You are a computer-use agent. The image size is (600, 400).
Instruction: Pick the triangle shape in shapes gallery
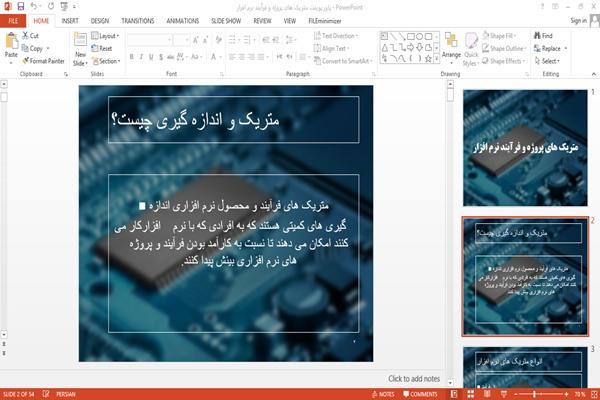385,47
